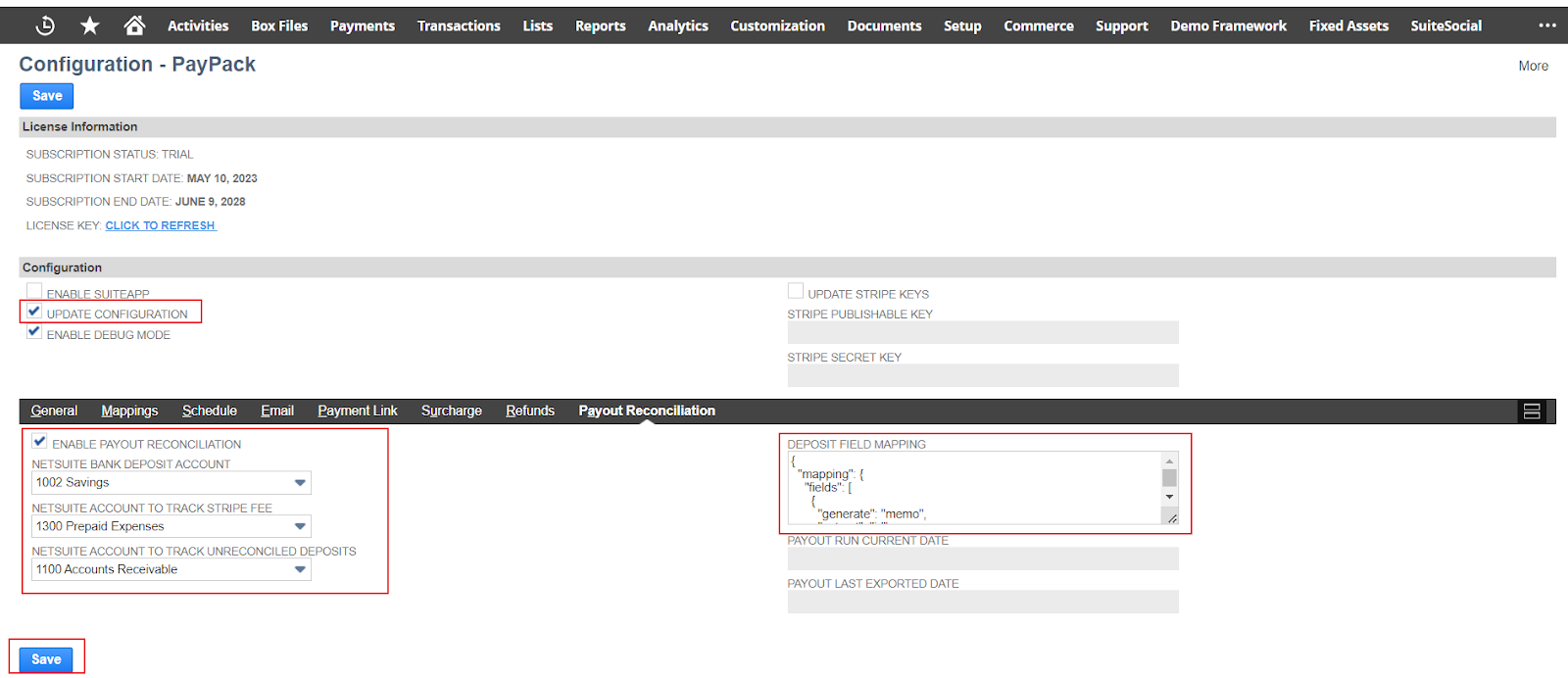Switch to the Surcharge subtab

[x=452, y=411]
